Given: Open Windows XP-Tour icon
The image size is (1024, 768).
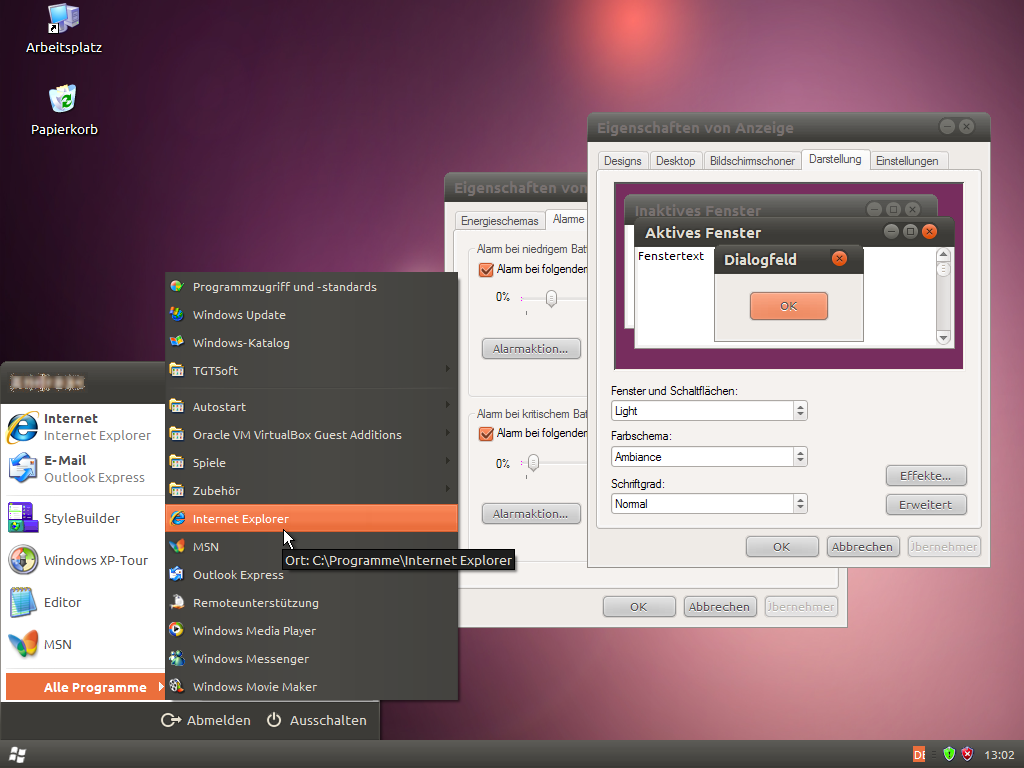Looking at the screenshot, I should 23,560.
